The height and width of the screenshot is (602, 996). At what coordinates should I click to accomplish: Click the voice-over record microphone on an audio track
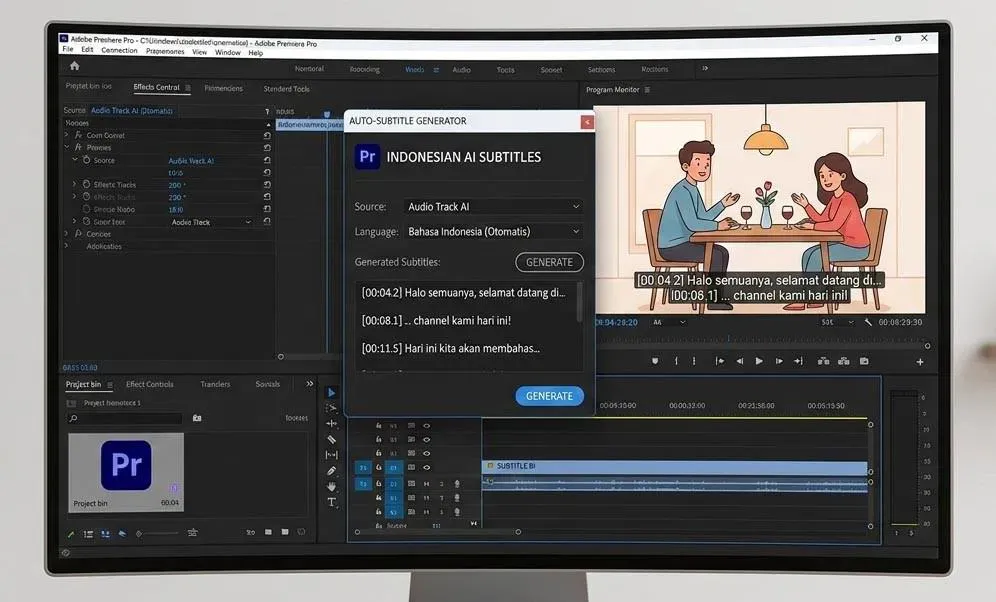click(457, 484)
